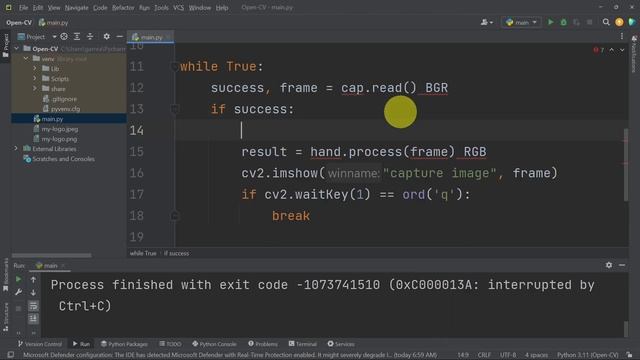The height and width of the screenshot is (360, 640).
Task: Click Project panel horizontal scrollbar
Action: pos(52,256)
